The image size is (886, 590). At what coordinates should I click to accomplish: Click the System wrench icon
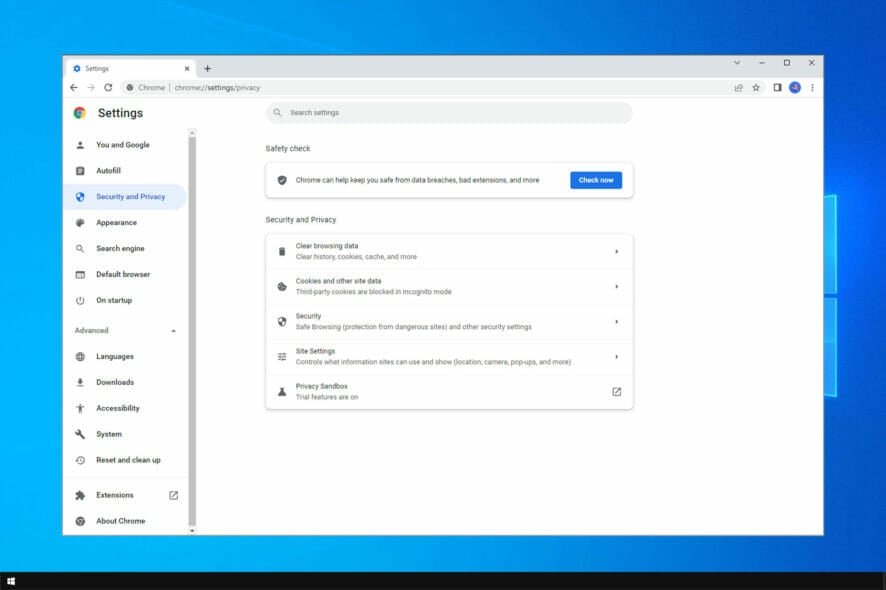click(x=82, y=434)
